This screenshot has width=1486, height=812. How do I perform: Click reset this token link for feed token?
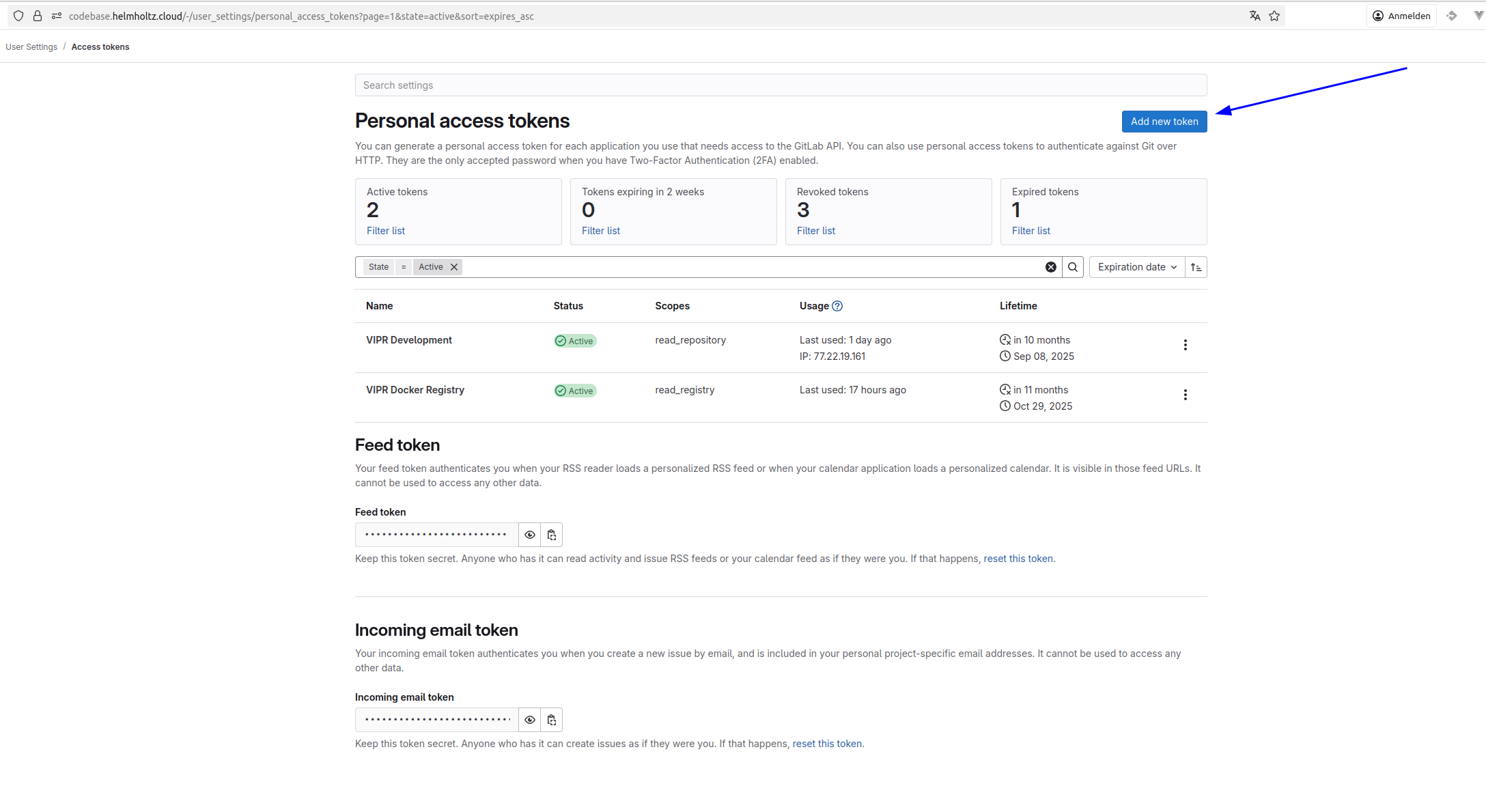(x=1018, y=559)
